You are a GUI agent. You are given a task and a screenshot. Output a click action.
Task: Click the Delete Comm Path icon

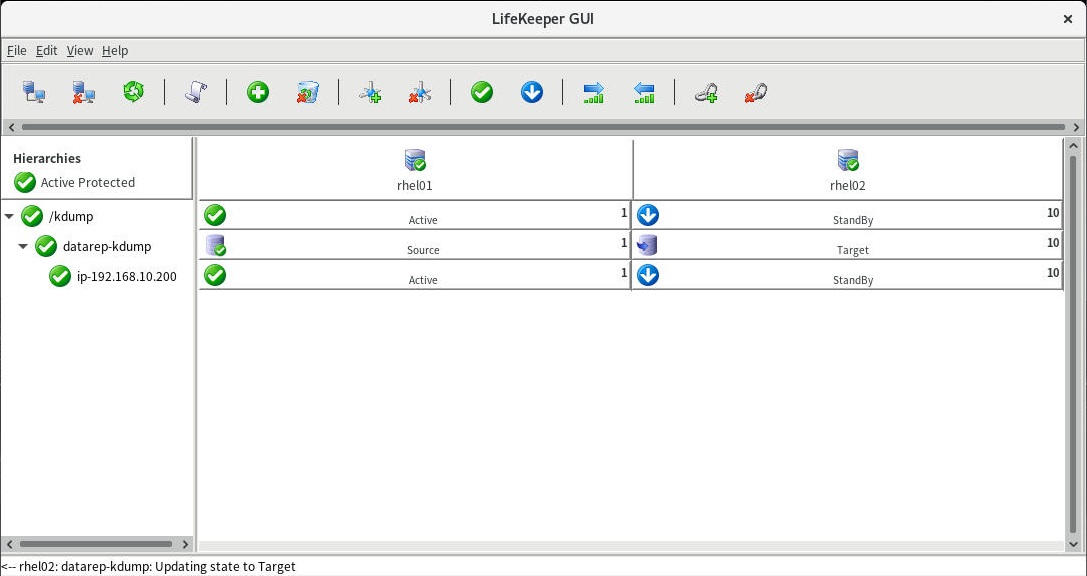(419, 93)
